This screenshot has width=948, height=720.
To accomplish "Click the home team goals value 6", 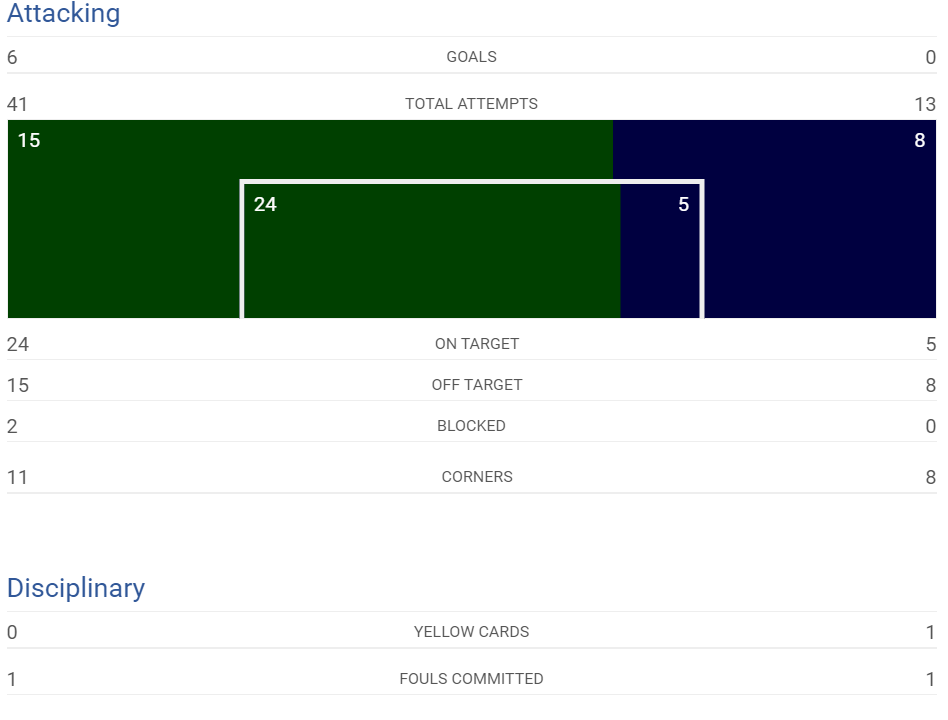I will pos(12,57).
